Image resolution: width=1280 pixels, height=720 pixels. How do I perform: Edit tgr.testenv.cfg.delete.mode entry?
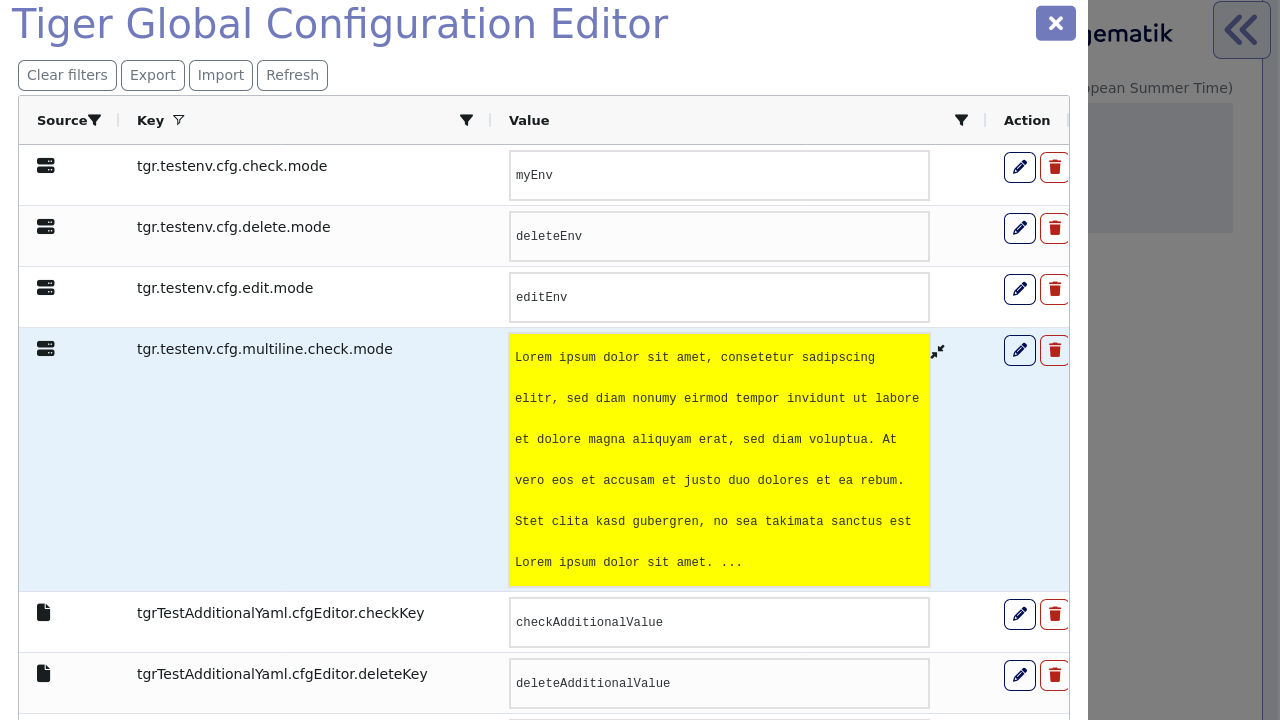tap(1020, 228)
